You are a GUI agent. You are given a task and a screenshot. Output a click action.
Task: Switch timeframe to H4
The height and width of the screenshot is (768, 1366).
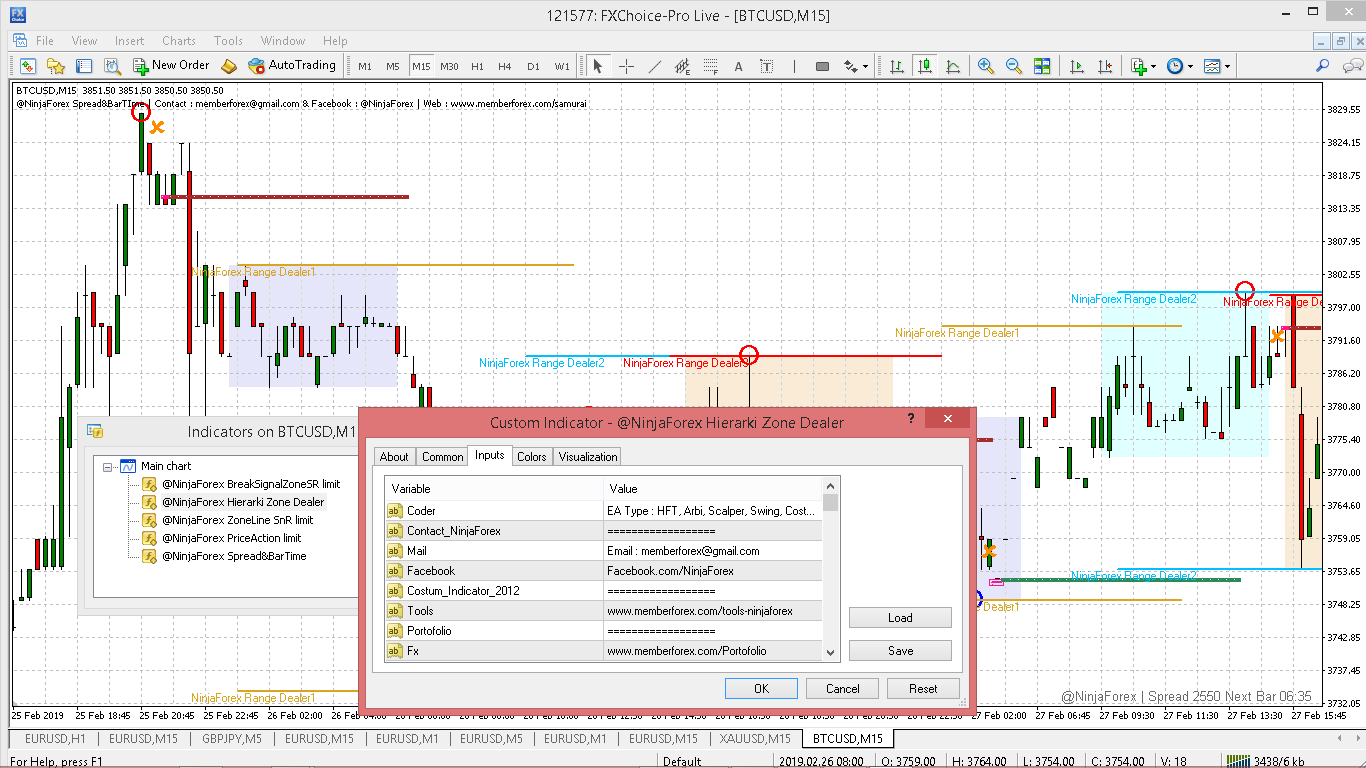tap(505, 67)
